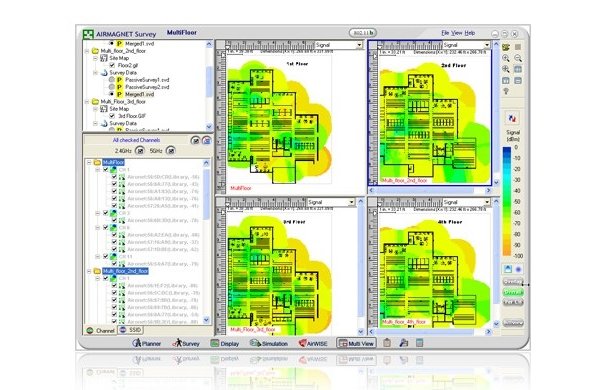Uncheck CH 1 under Multi_floor_2nd_floor in channel tree

106,278
